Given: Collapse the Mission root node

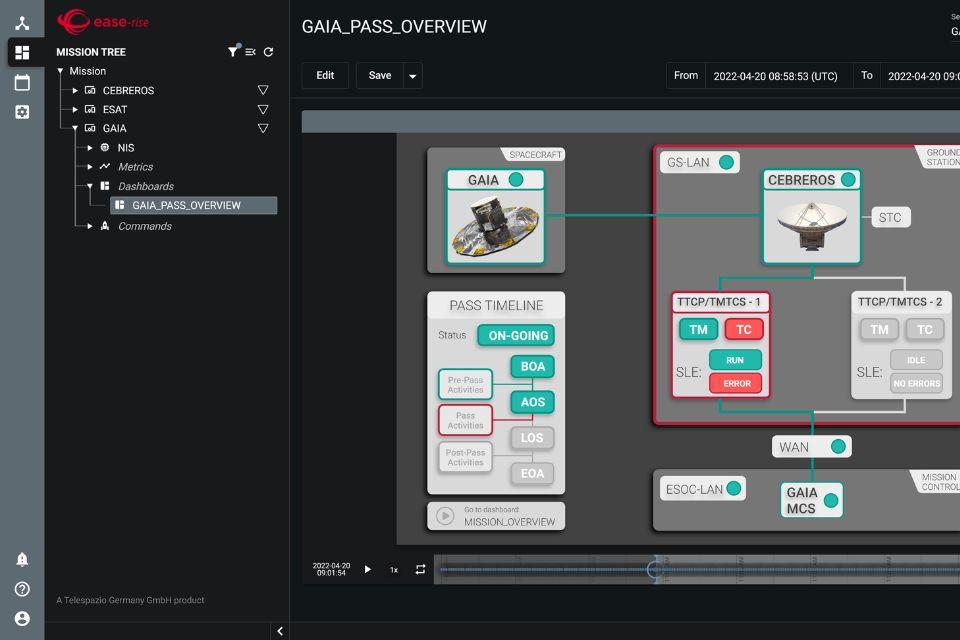Looking at the screenshot, I should tap(60, 71).
